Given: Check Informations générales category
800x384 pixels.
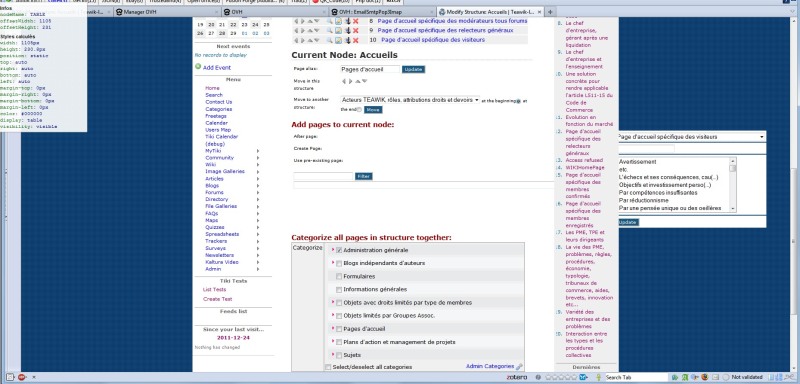Looking at the screenshot, I should point(339,290).
